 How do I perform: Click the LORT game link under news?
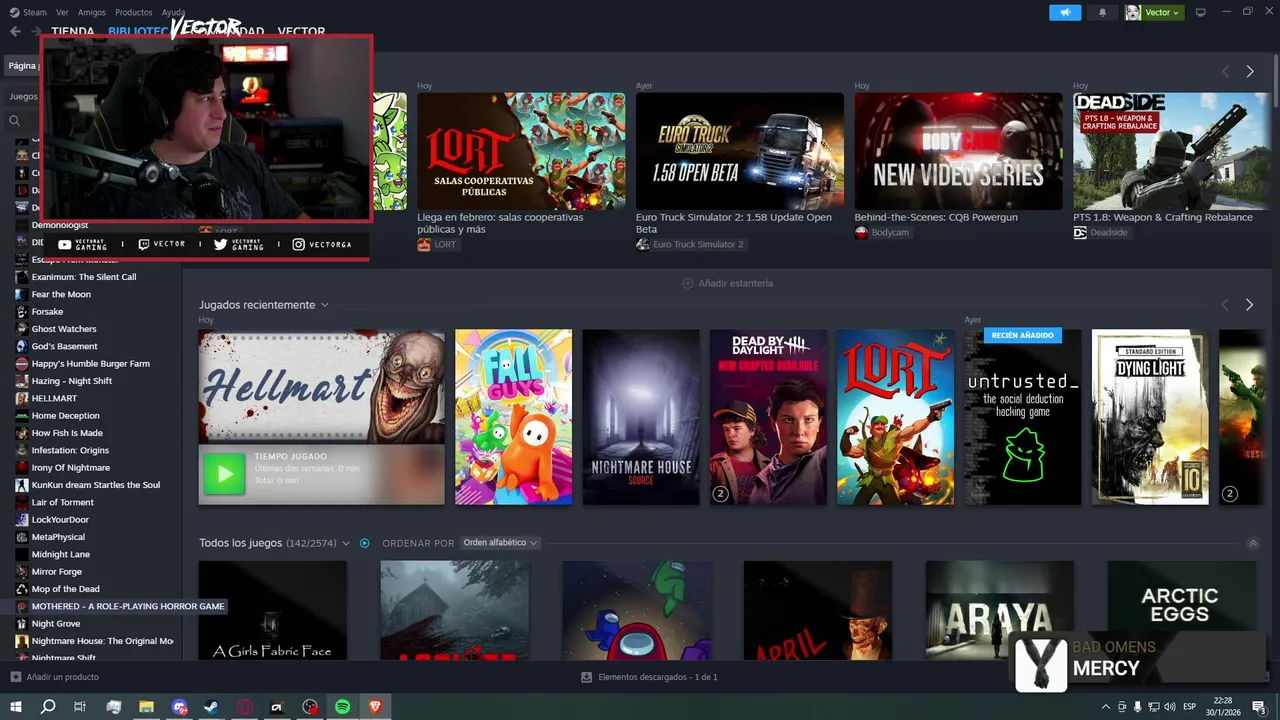(x=437, y=244)
